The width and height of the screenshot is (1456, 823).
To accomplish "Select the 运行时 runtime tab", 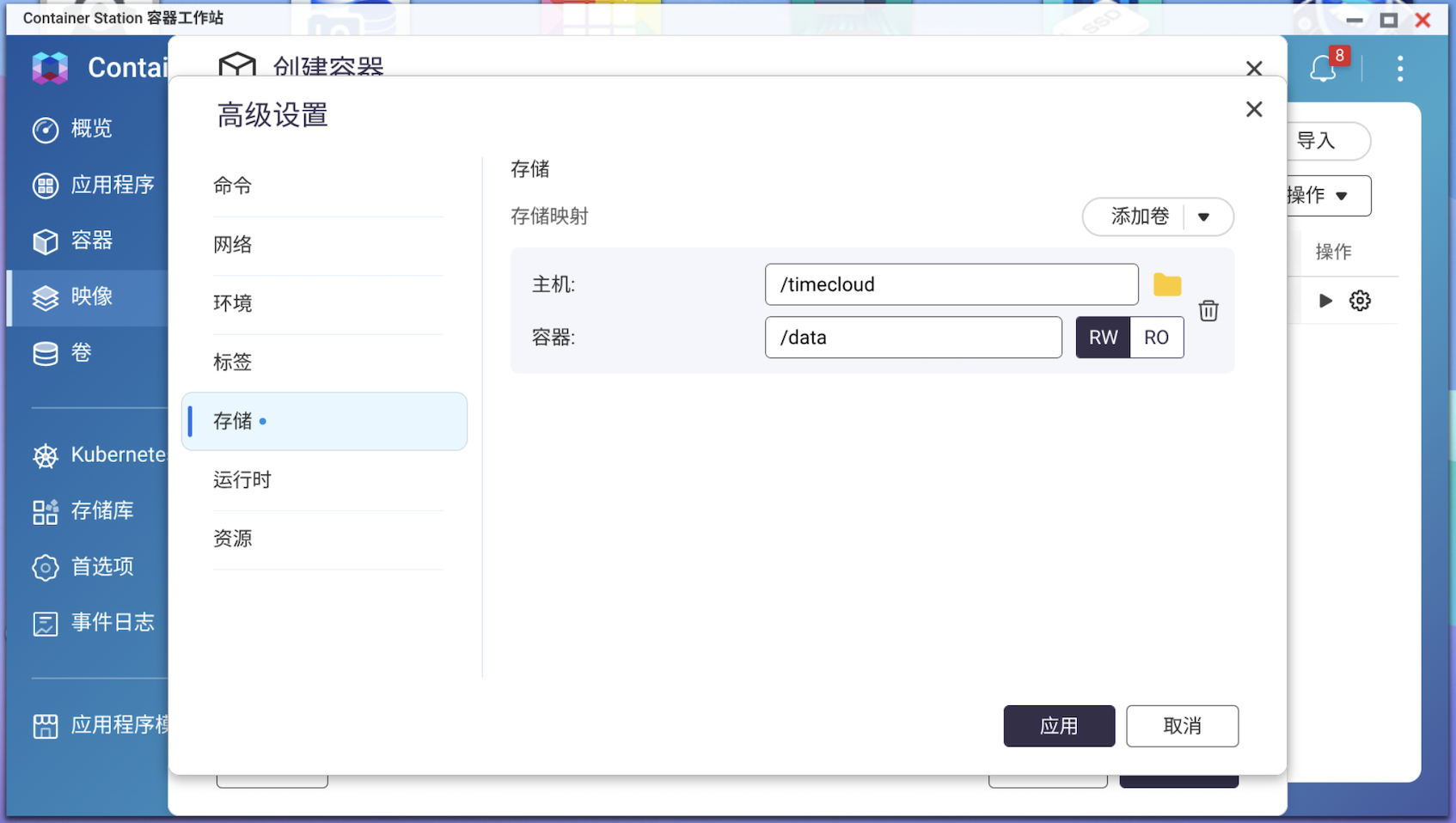I will [242, 479].
